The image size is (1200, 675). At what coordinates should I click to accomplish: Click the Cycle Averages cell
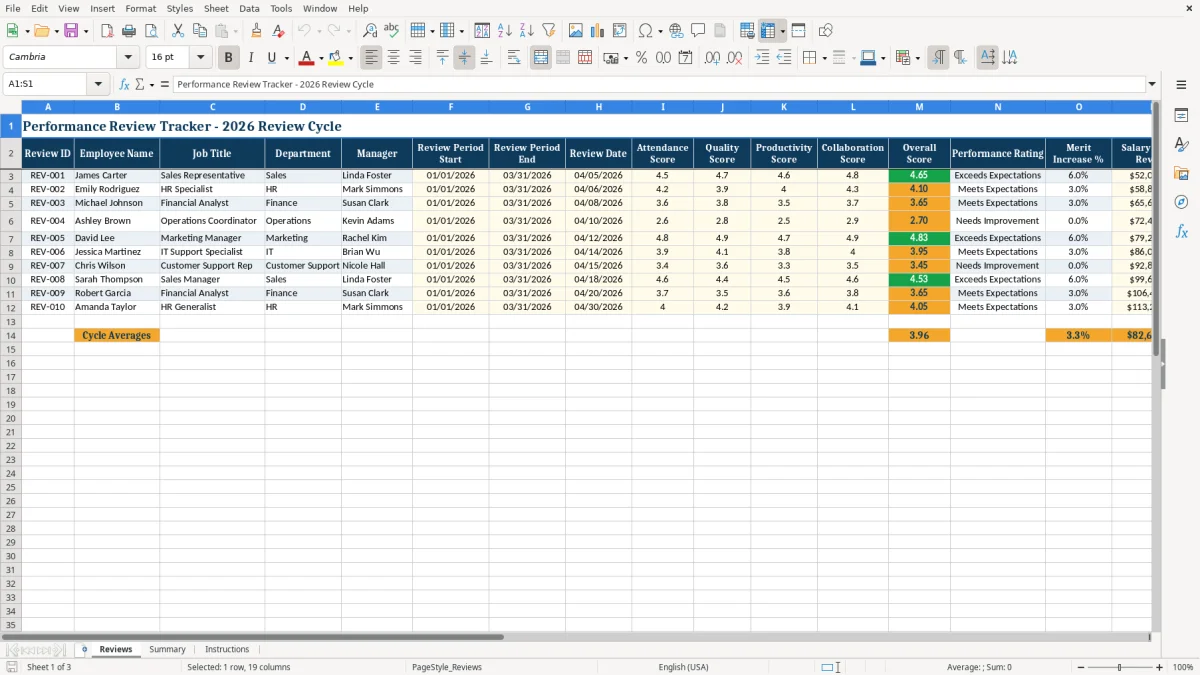coord(116,335)
